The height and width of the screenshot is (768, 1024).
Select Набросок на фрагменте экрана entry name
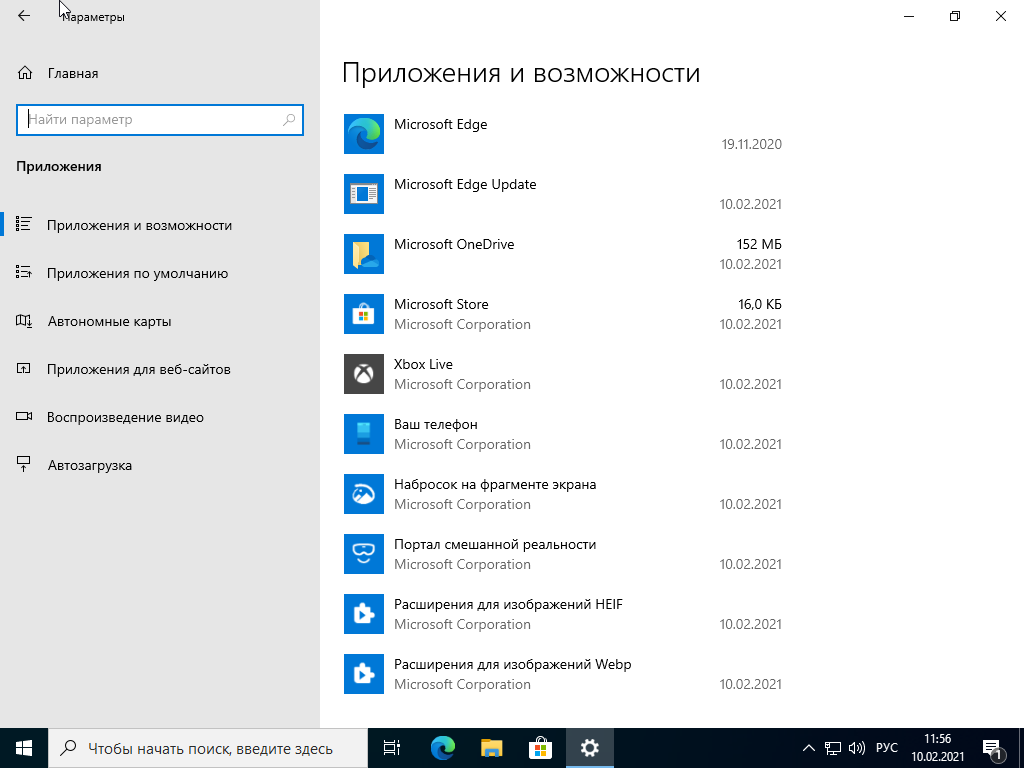pyautogui.click(x=495, y=485)
